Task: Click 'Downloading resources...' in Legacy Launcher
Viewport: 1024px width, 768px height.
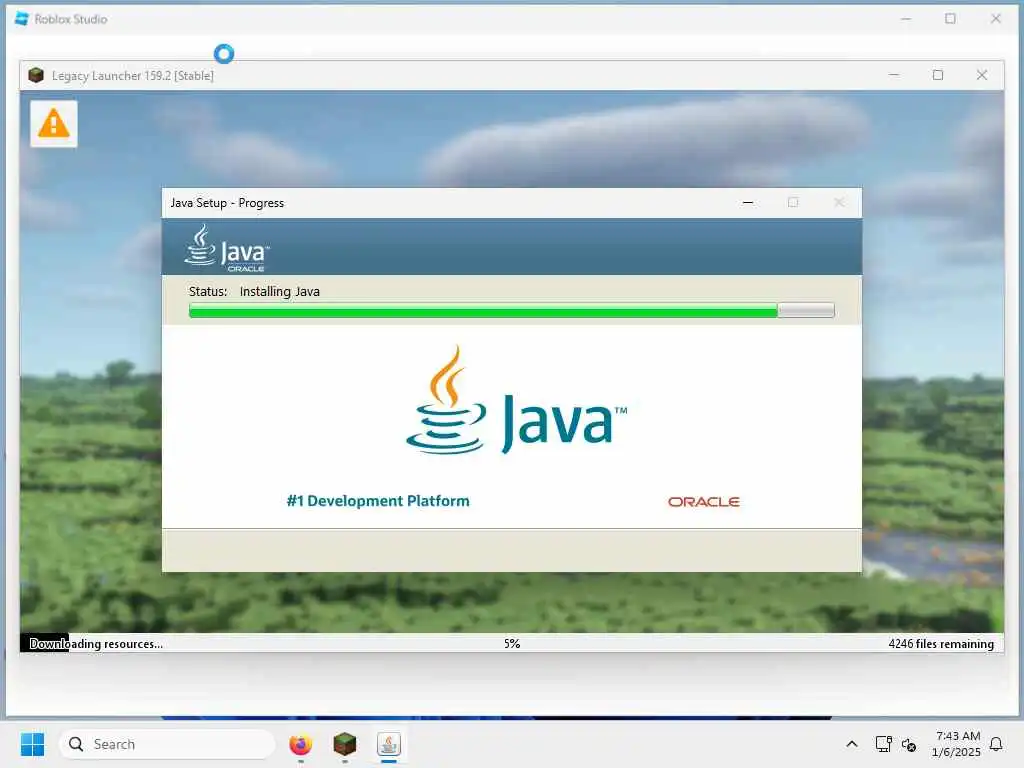Action: 96,644
